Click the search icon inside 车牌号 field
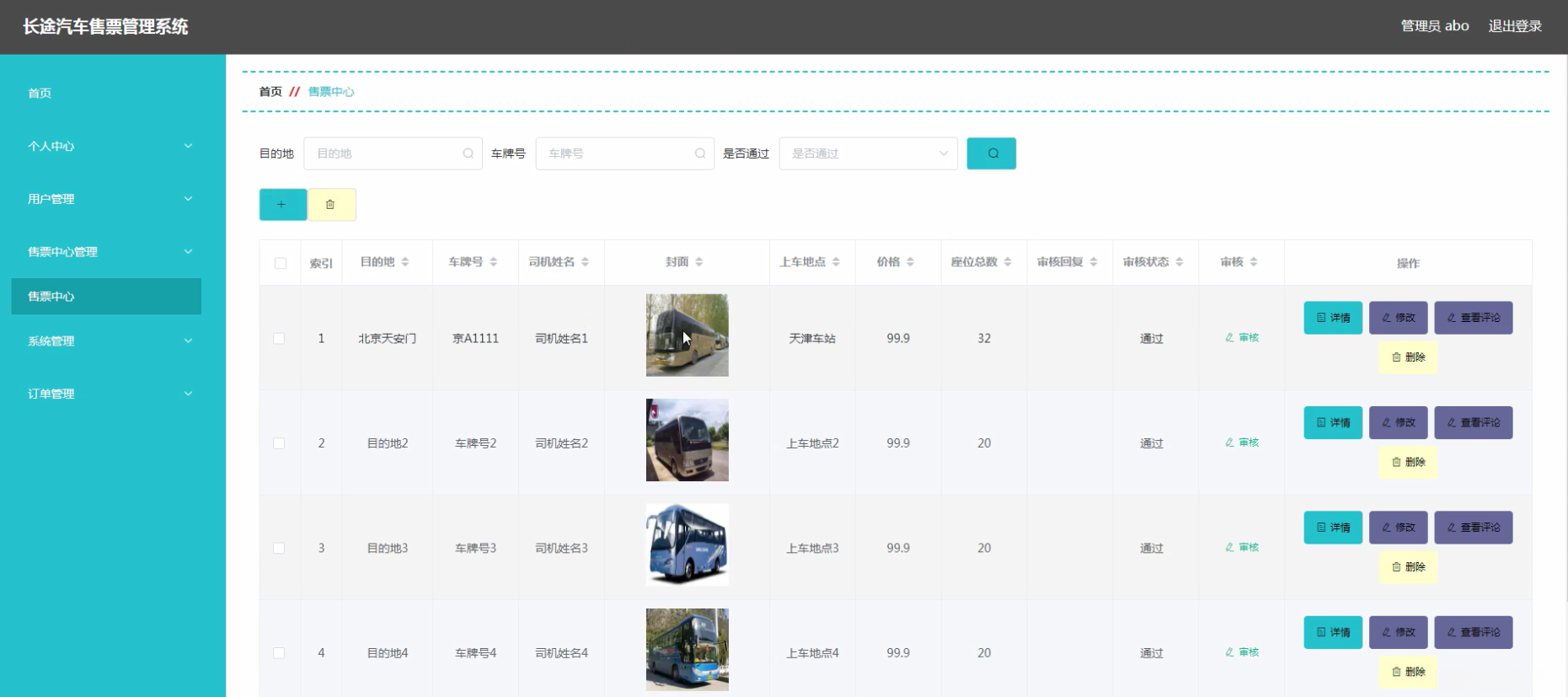The height and width of the screenshot is (697, 1568). pyautogui.click(x=699, y=153)
